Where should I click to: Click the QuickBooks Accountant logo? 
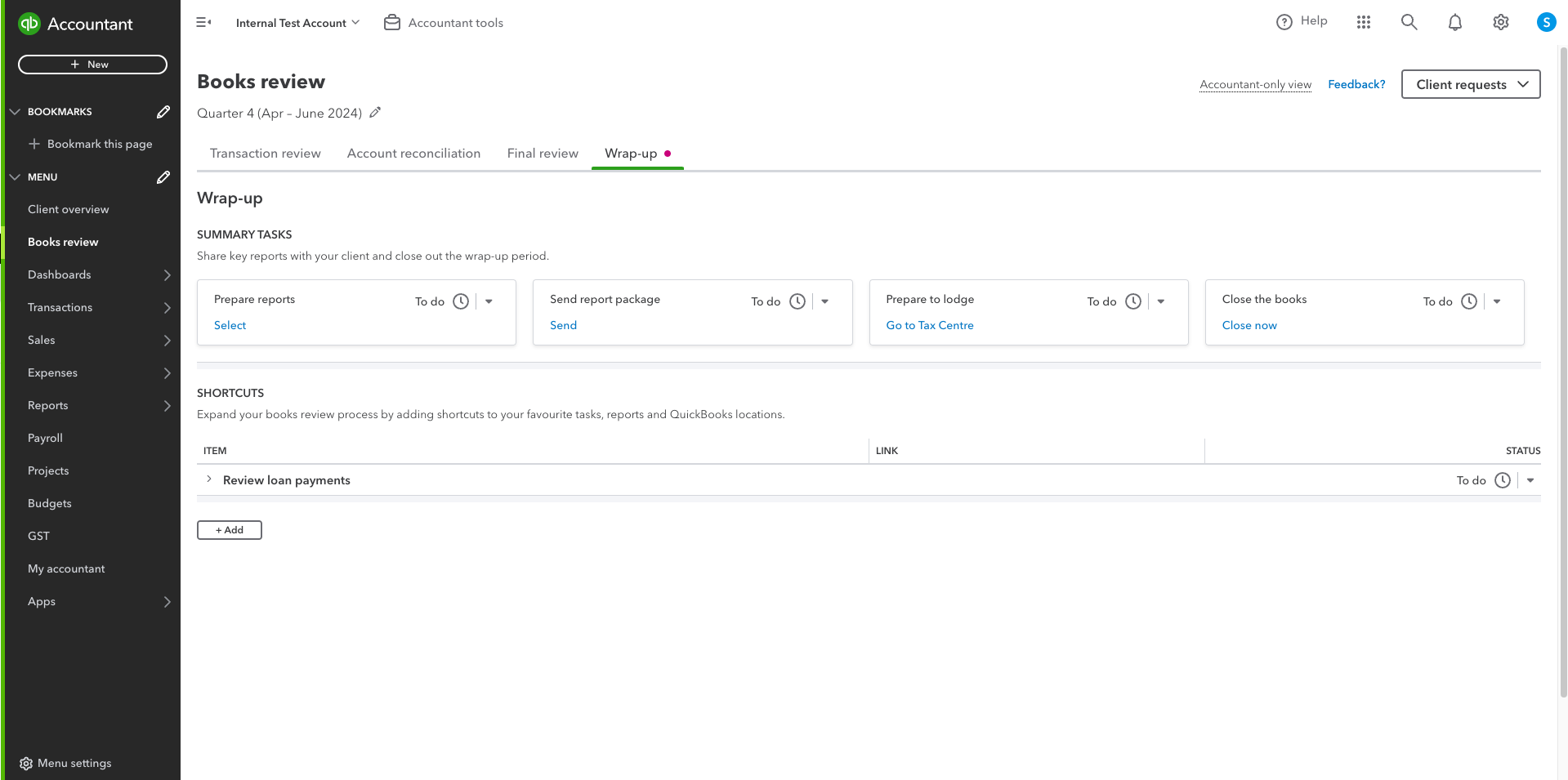(75, 24)
